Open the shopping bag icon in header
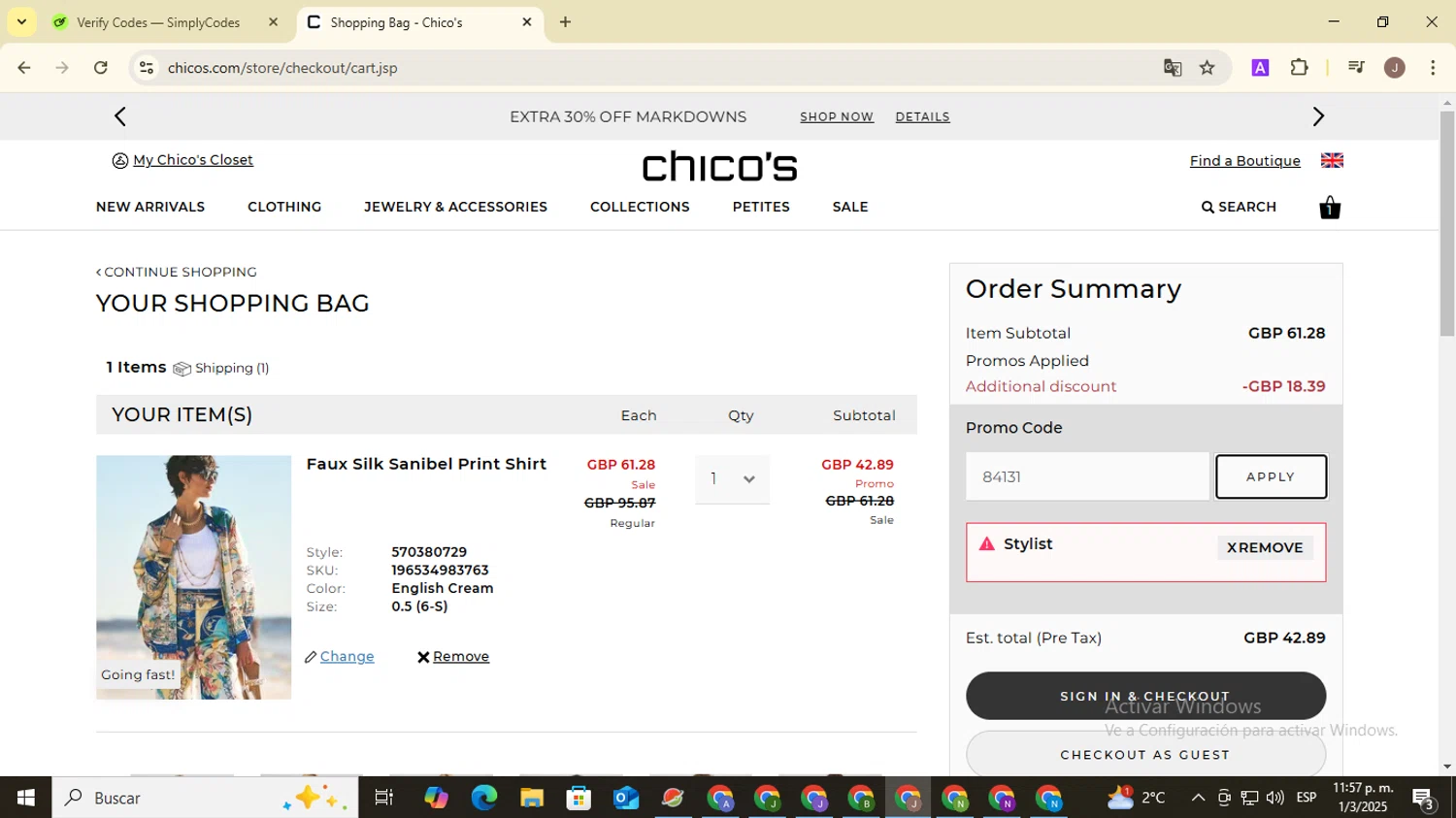 tap(1330, 208)
